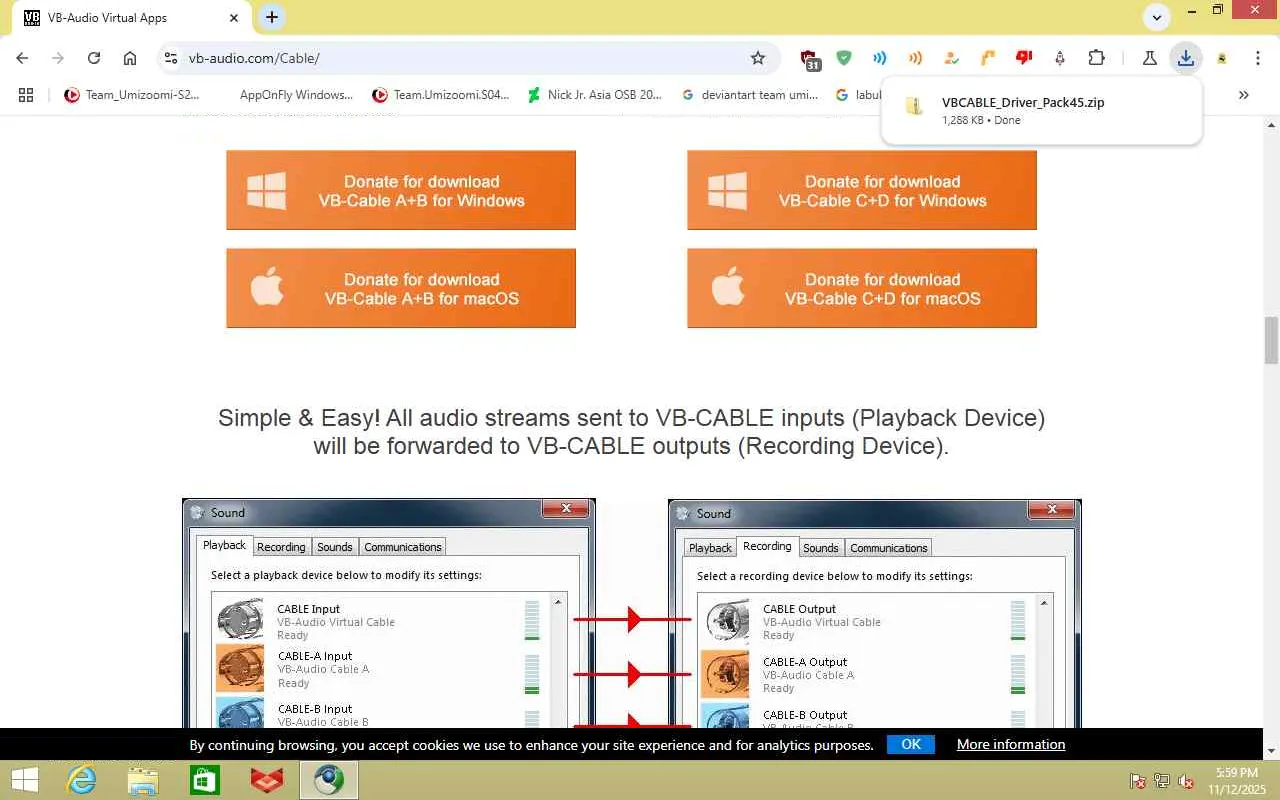The image size is (1280, 800).
Task: Open the clock showing 5:59 PM
Action: 1237,781
